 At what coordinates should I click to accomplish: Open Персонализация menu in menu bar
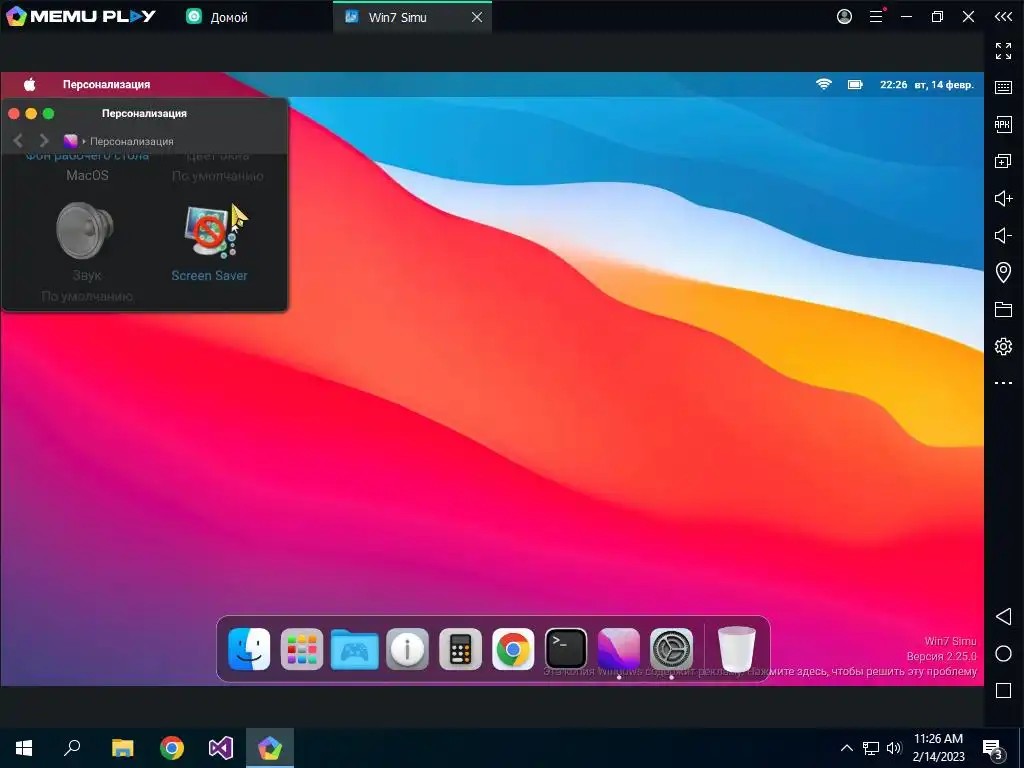(x=106, y=84)
